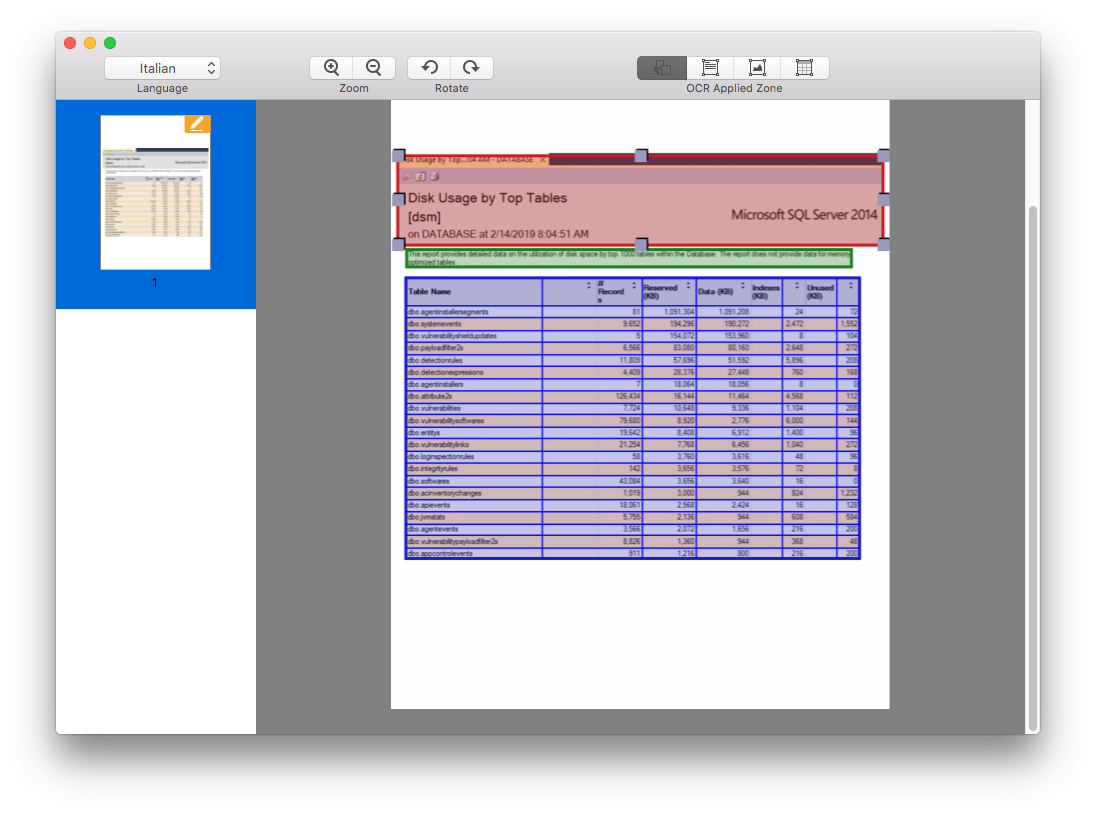
Task: Click the sort arrows beside Reserved (KB) header
Action: tap(688, 286)
